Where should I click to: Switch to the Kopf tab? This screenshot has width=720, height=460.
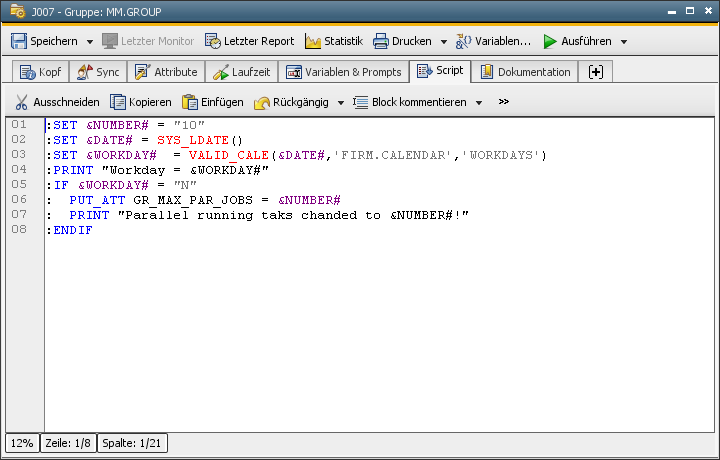40,72
